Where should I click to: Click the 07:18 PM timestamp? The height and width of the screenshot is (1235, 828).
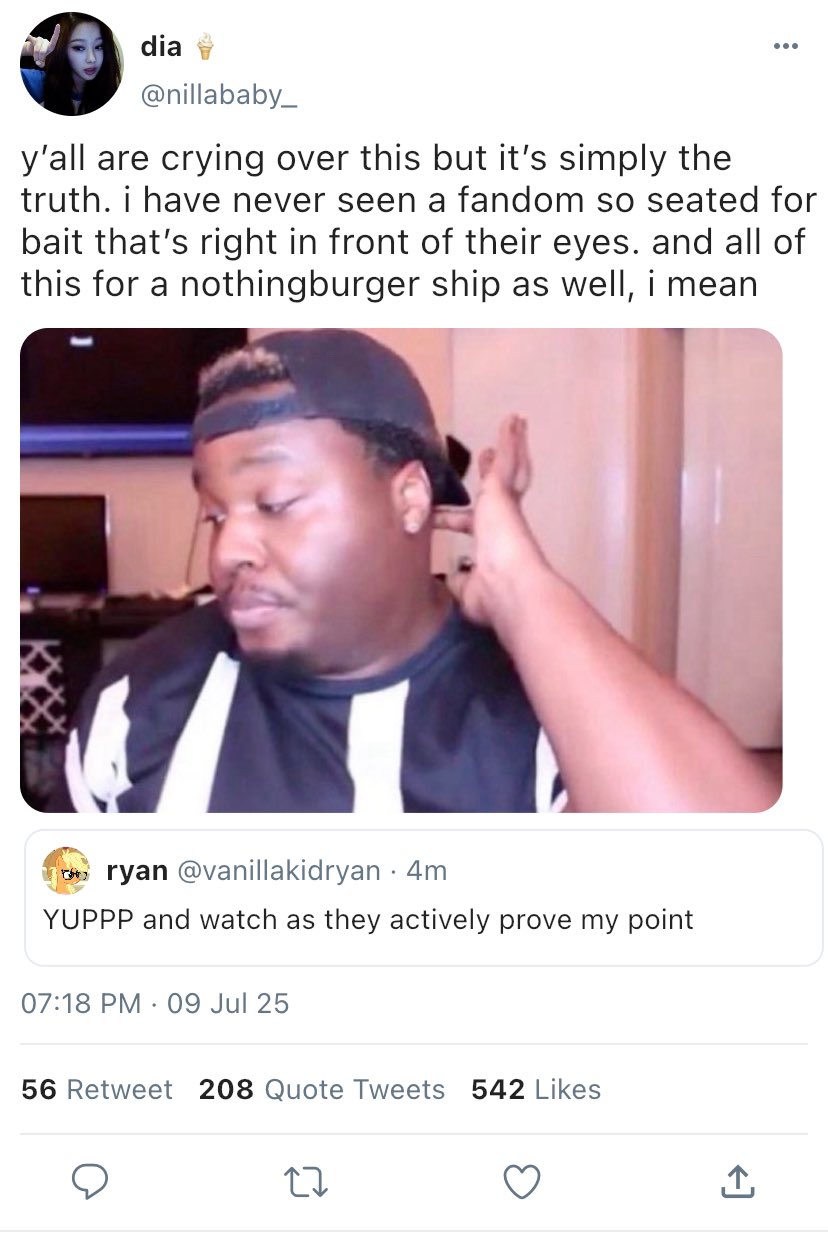[81, 1003]
